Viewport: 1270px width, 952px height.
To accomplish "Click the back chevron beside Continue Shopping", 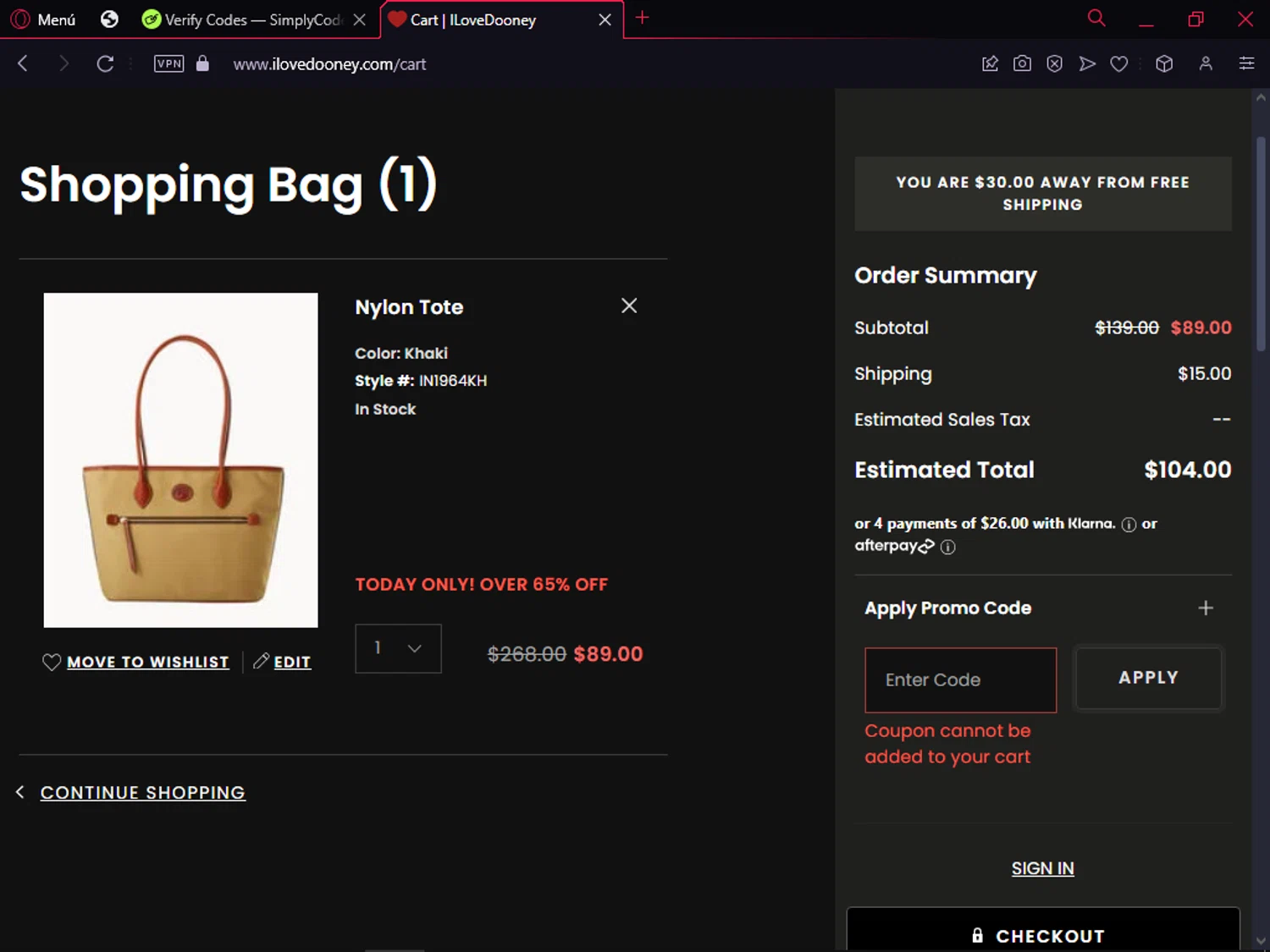I will pos(20,792).
